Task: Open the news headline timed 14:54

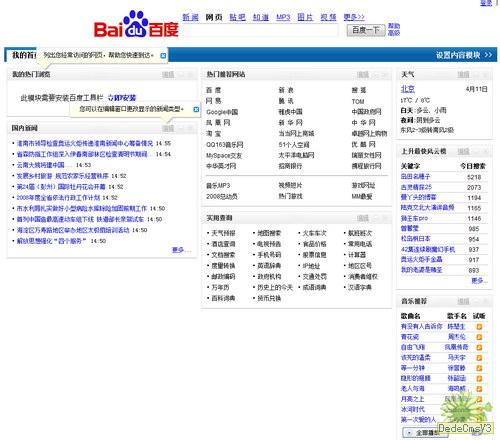Action: tap(84, 154)
